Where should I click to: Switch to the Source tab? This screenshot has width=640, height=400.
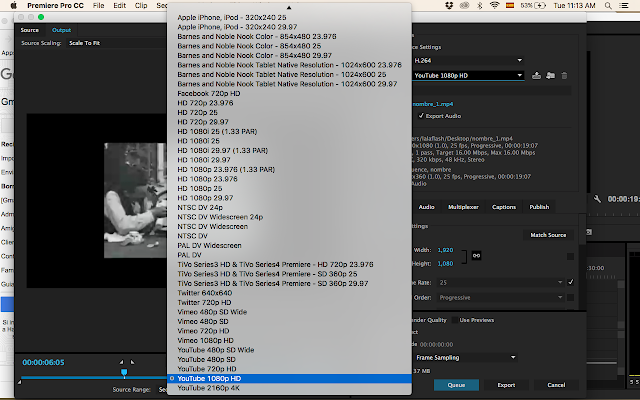click(x=30, y=30)
